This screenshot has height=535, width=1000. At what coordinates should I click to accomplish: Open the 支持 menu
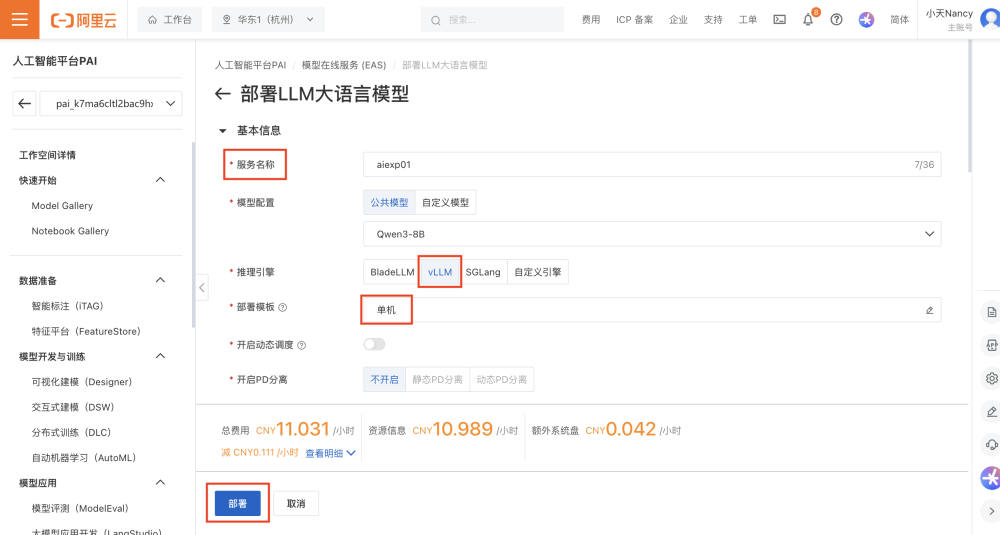(x=713, y=20)
